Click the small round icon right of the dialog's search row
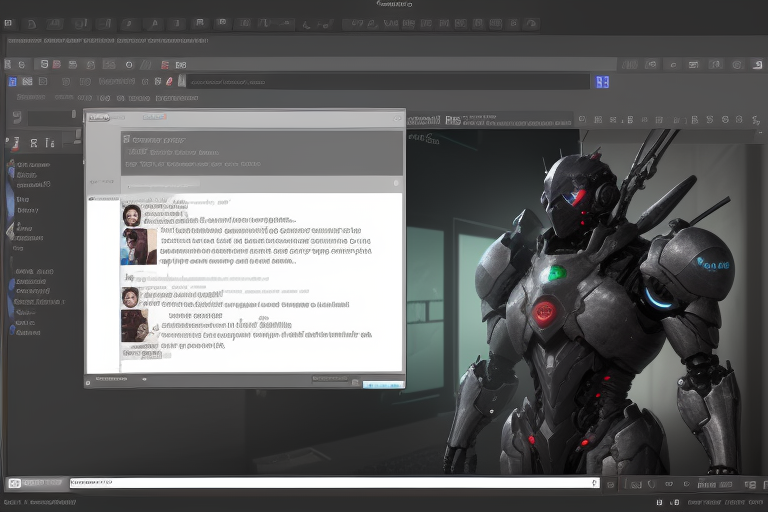Image resolution: width=768 pixels, height=512 pixels. 395,183
